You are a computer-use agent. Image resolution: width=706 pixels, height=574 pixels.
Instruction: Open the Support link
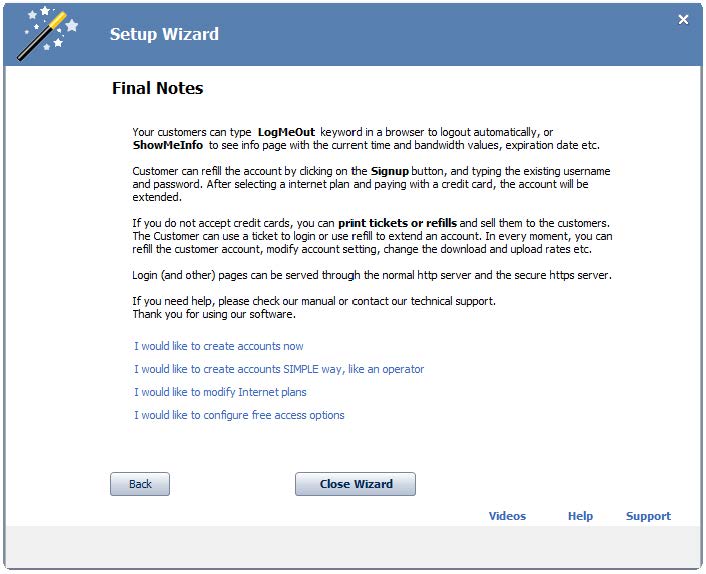[648, 516]
